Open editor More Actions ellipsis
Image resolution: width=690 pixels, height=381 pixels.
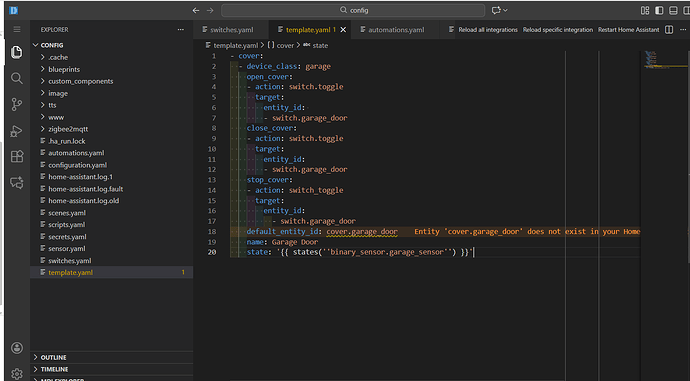point(683,29)
